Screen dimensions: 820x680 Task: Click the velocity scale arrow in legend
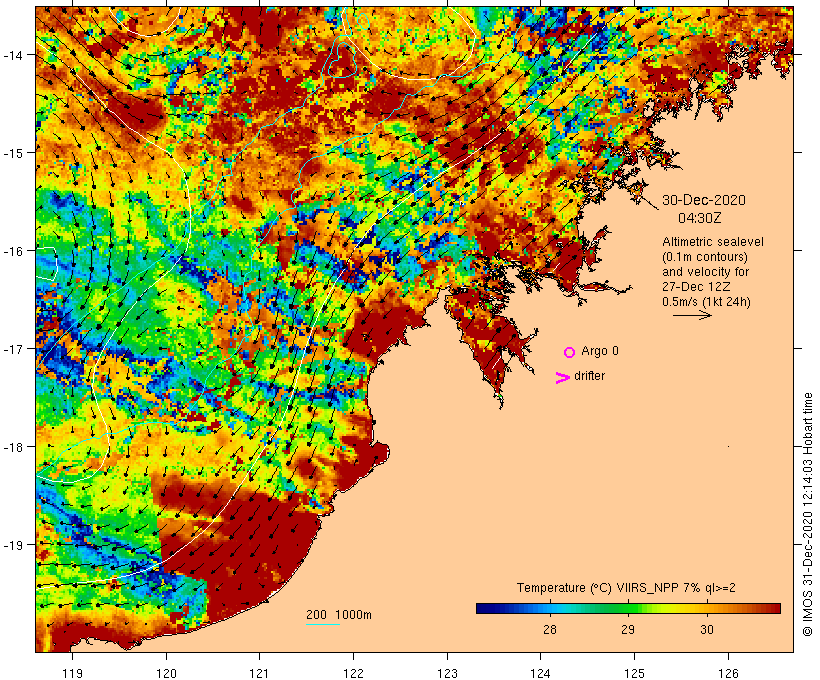point(692,315)
